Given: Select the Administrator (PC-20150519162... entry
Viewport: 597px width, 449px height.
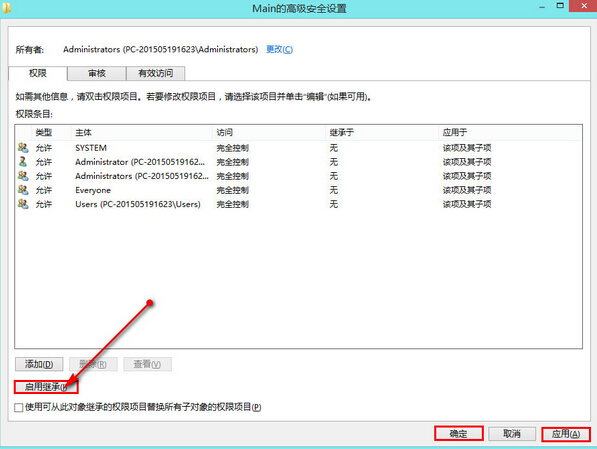Looking at the screenshot, I should coord(298,162).
